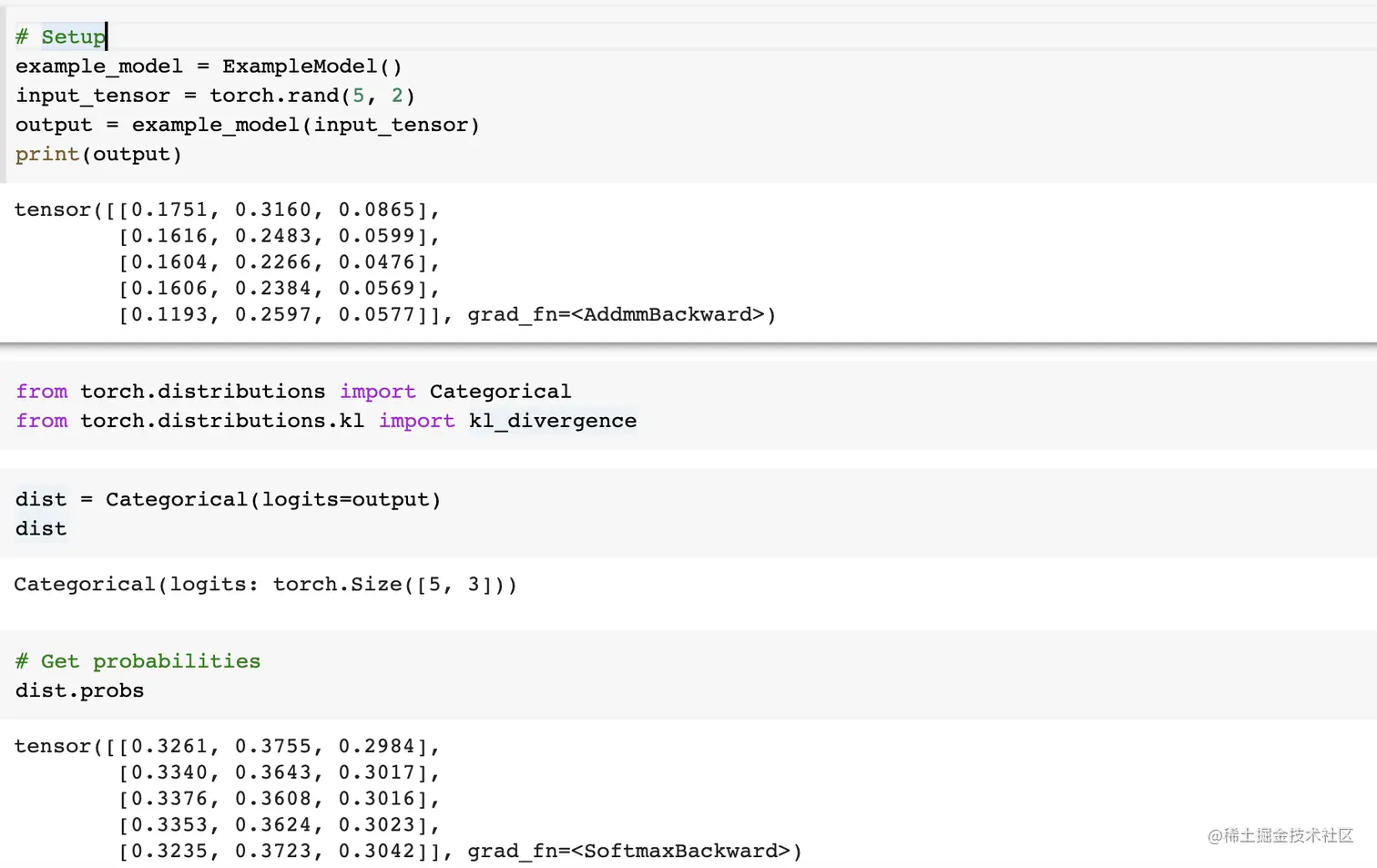Click the 'dist = Categorical(logits=output)' line
The width and height of the screenshot is (1377, 868).
click(x=228, y=499)
